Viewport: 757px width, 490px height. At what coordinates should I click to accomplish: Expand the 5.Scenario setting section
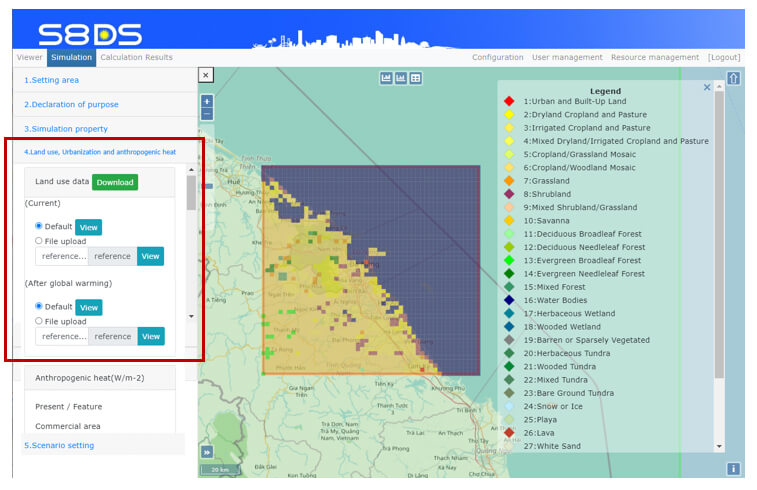[x=59, y=445]
